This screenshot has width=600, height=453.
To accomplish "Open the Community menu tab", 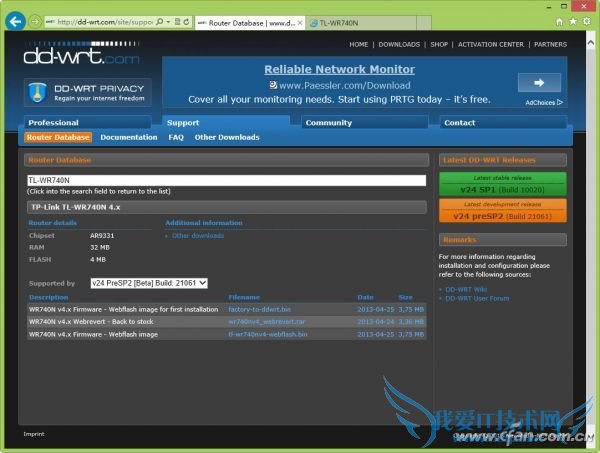I will pos(365,122).
